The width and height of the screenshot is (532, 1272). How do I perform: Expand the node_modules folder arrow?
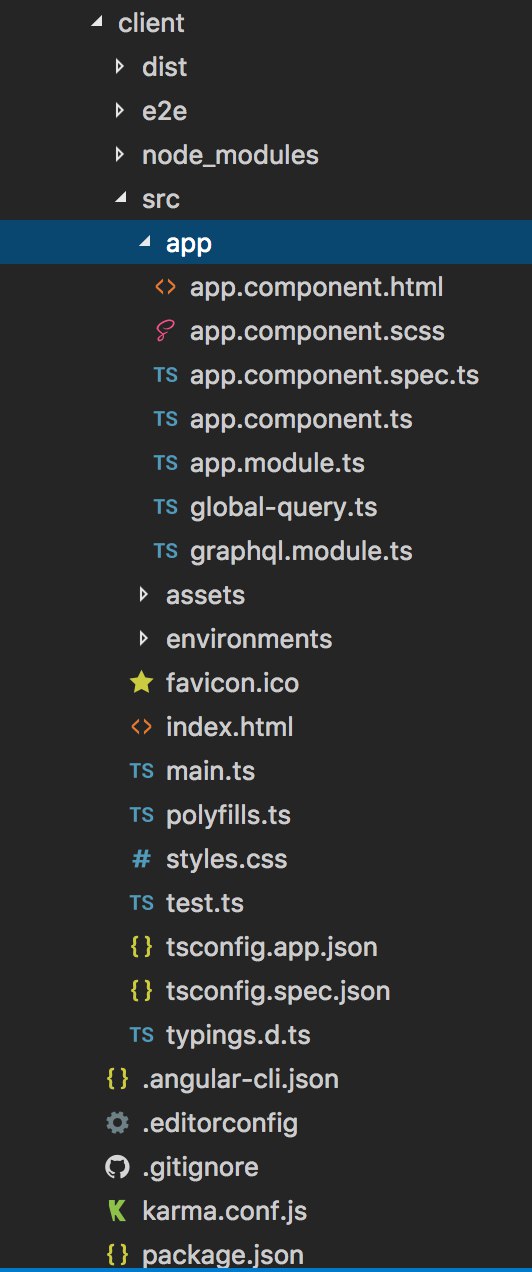(120, 156)
